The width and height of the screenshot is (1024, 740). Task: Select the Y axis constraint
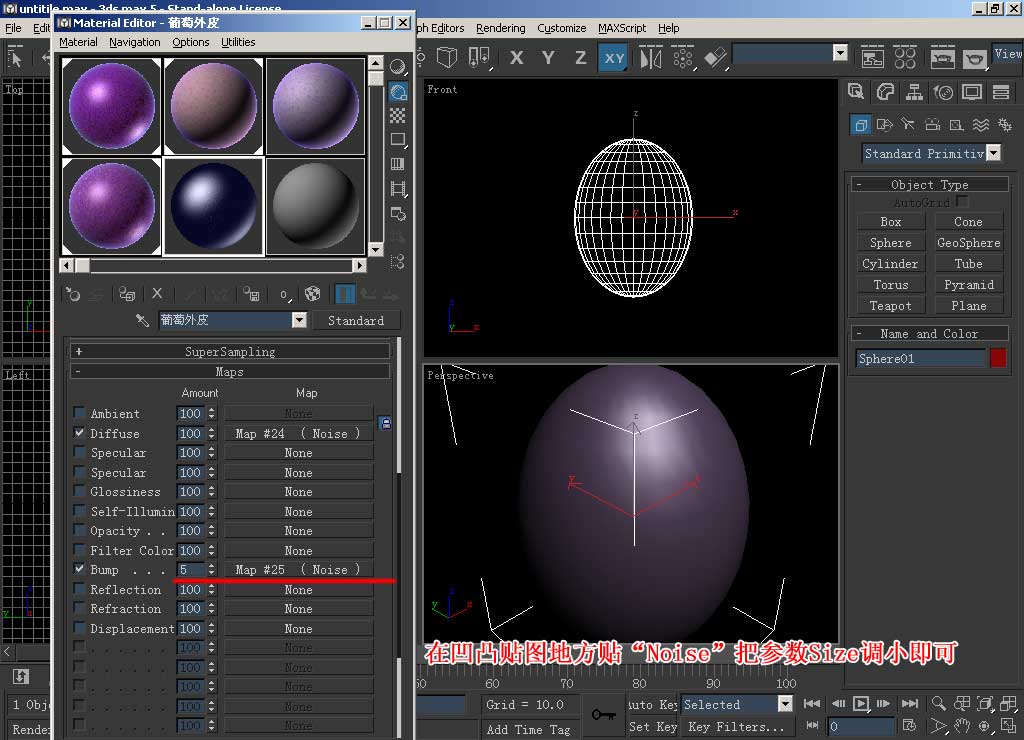pyautogui.click(x=548, y=57)
